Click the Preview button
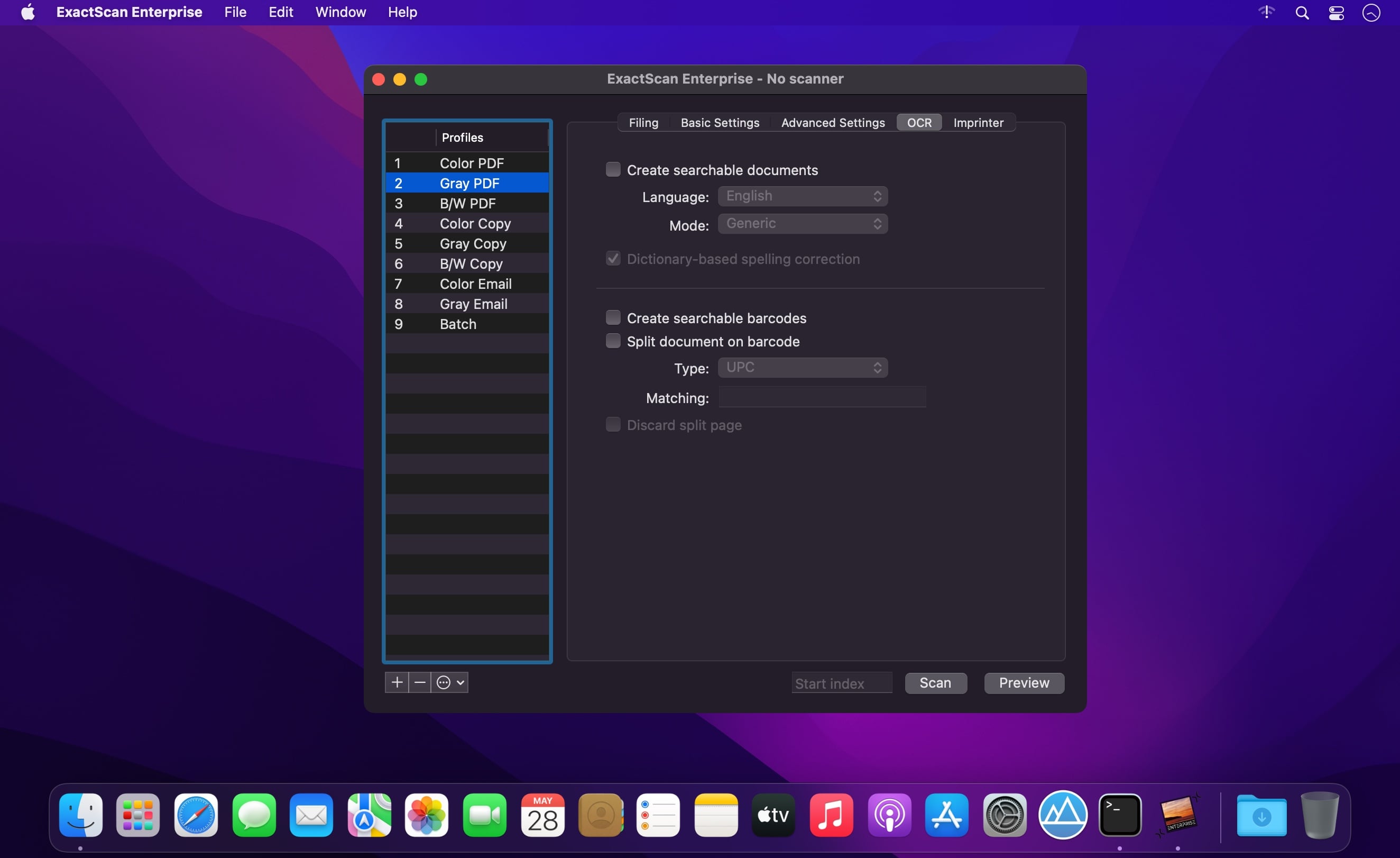Viewport: 1400px width, 858px height. click(x=1024, y=683)
